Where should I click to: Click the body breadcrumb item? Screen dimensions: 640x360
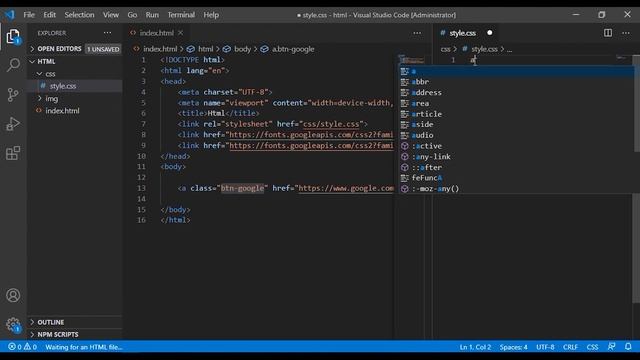pos(242,49)
